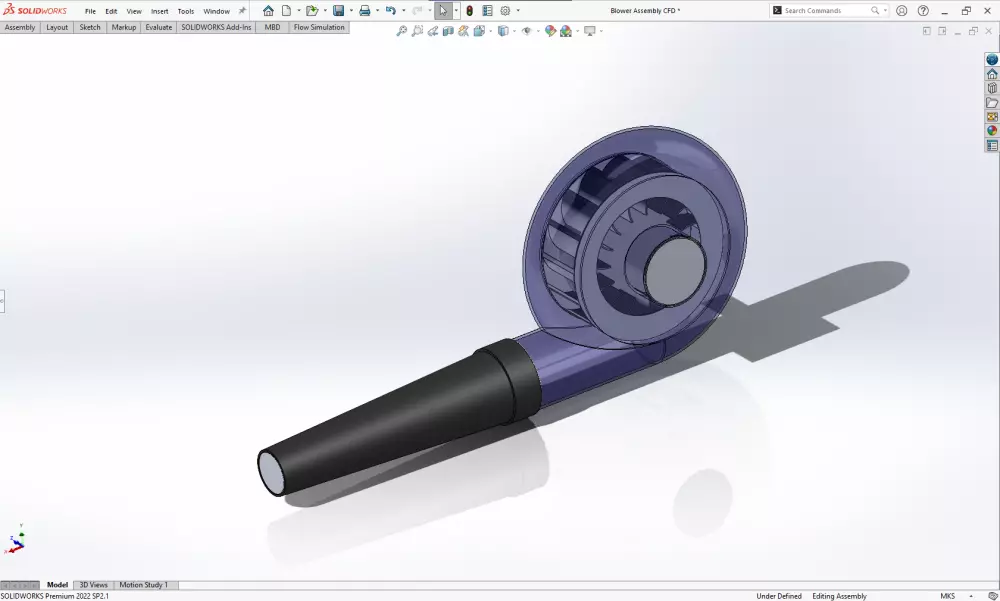Activate the Zoom to Area tool
Screen dimensions: 1000x601
[x=418, y=31]
